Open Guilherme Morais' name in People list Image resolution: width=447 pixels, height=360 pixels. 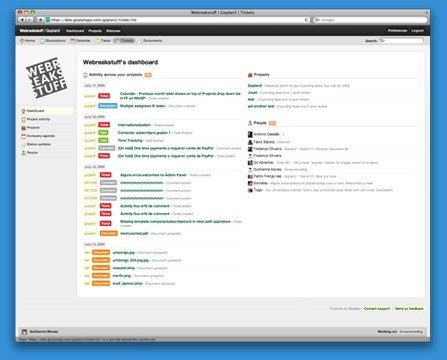(267, 169)
